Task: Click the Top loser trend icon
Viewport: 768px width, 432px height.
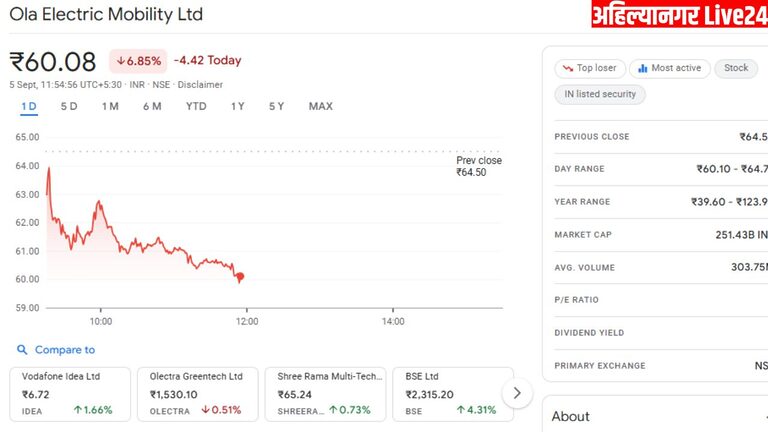Action: [x=567, y=68]
